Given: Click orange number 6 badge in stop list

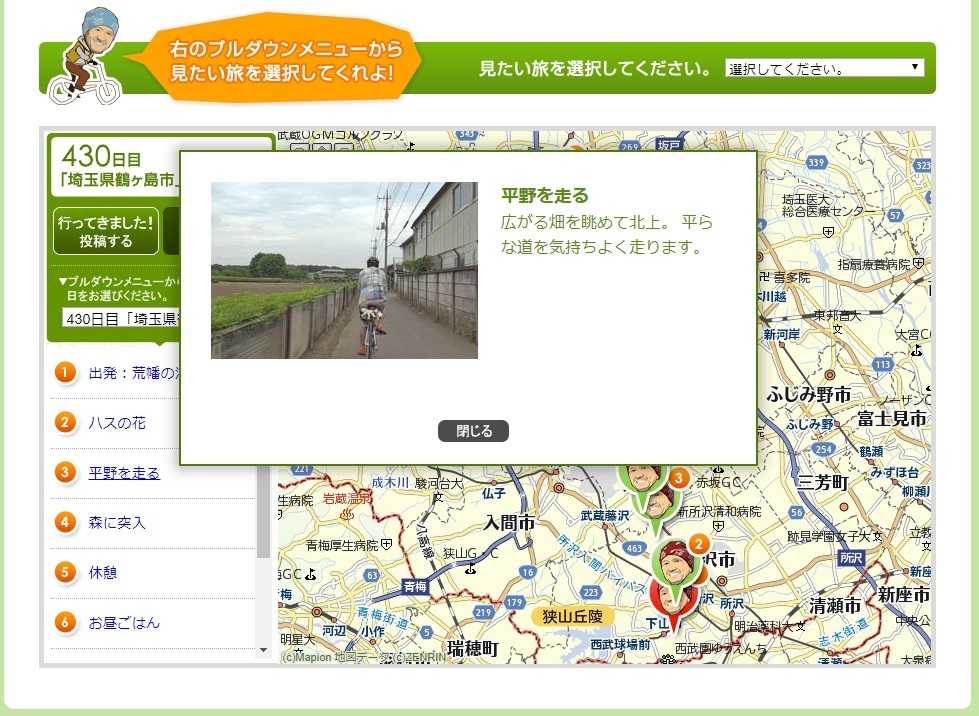Looking at the screenshot, I should [65, 623].
